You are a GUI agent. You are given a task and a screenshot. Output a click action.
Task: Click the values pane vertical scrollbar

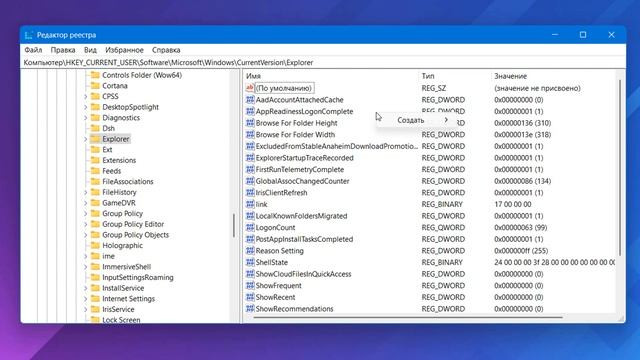click(x=620, y=167)
